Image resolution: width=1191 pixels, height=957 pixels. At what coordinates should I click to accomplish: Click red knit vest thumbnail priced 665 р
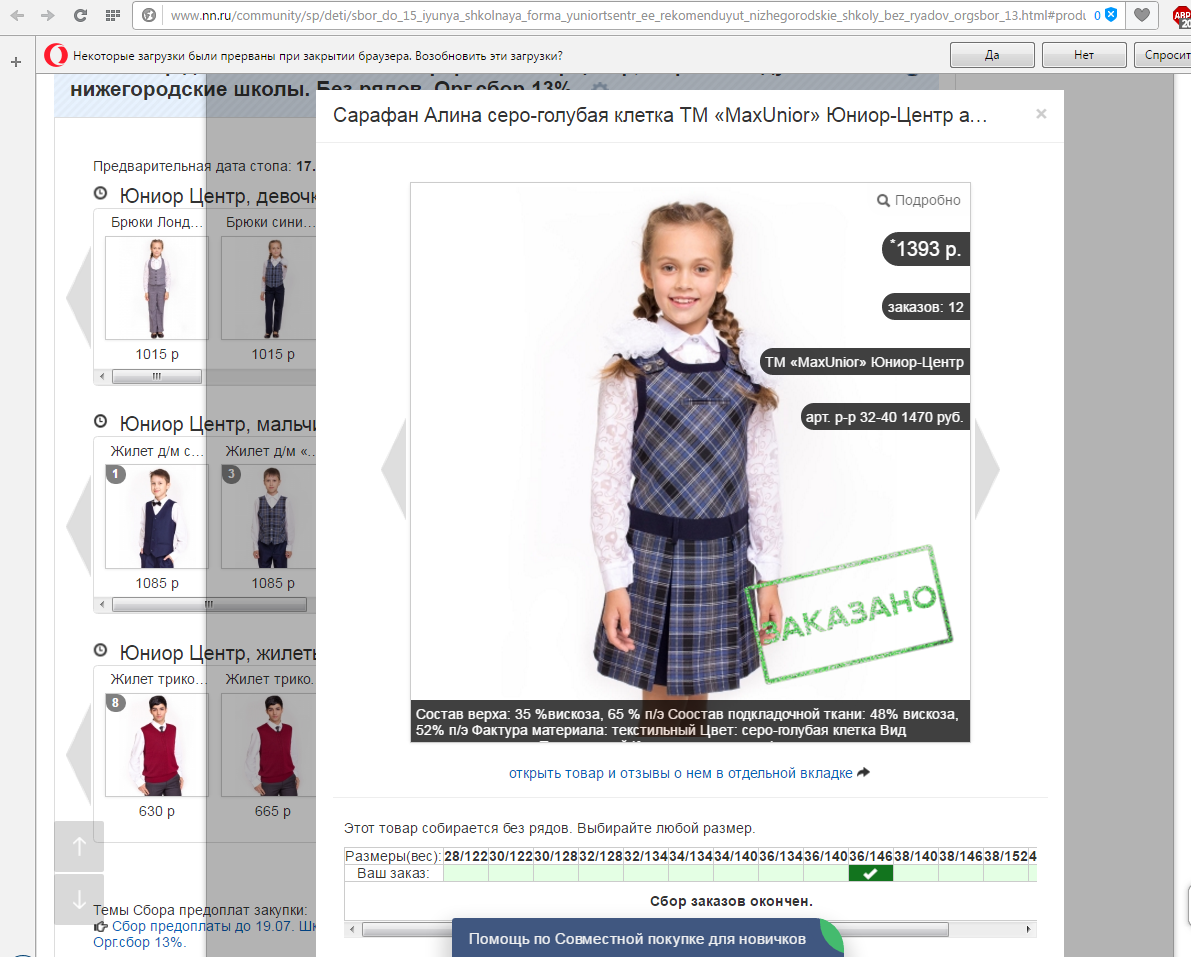coord(269,745)
